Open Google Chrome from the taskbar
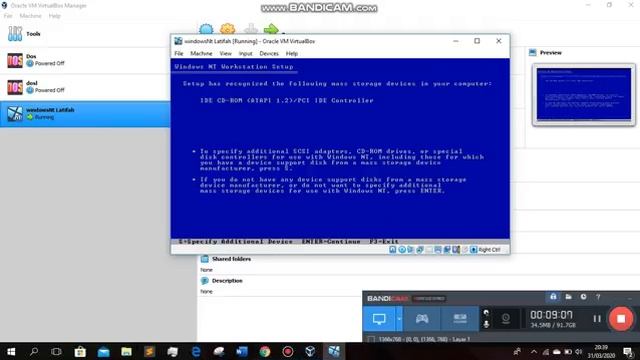640x360 pixels. [264, 351]
